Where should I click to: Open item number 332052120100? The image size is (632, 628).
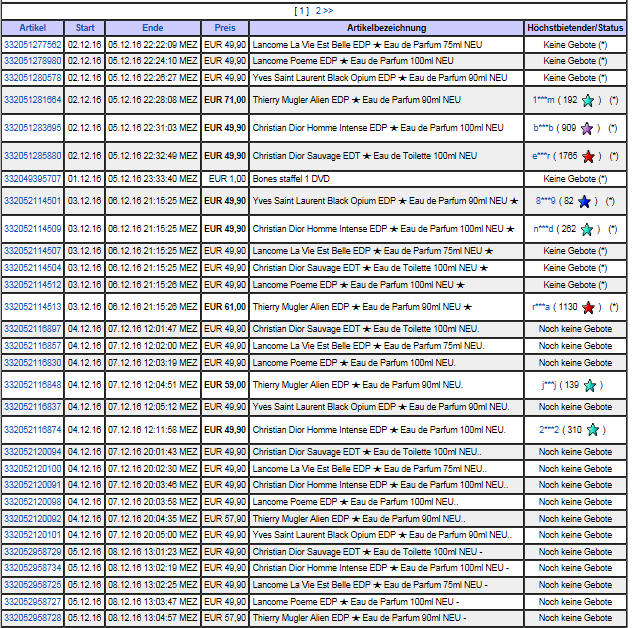[x=33, y=469]
